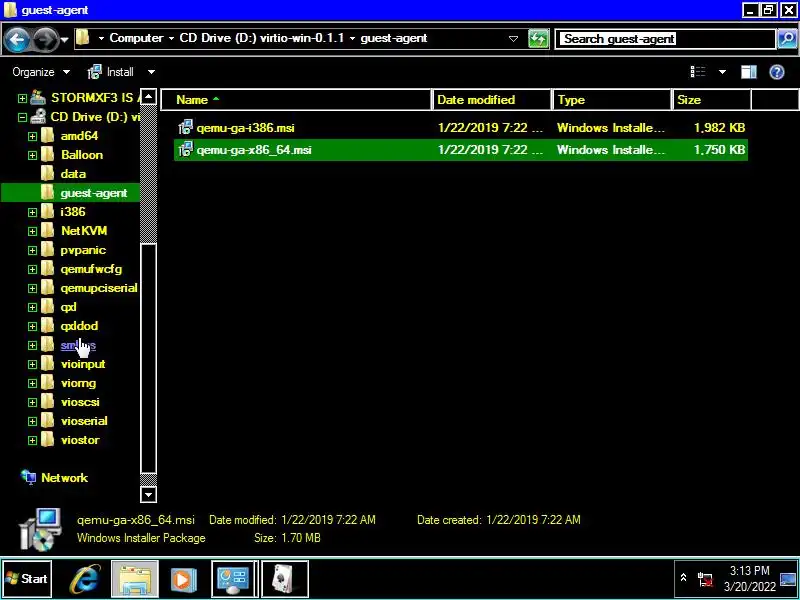Screen dimensions: 800x600
Task: Expand the i386 folder node
Action: (x=32, y=212)
